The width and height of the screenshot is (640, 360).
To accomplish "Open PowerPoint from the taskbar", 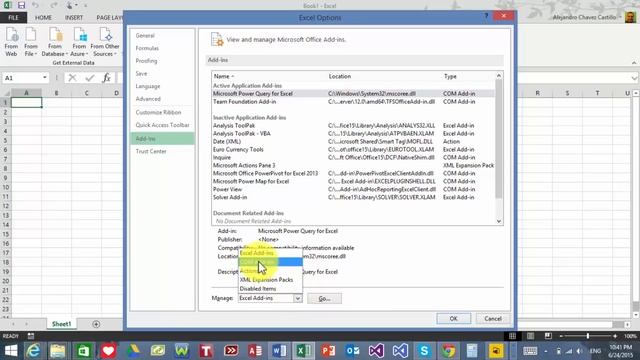I will (328, 351).
